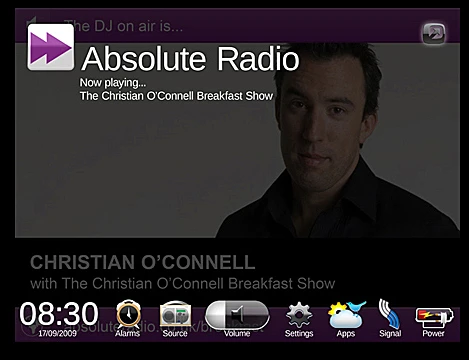Open the Alarms clock icon

(128, 314)
